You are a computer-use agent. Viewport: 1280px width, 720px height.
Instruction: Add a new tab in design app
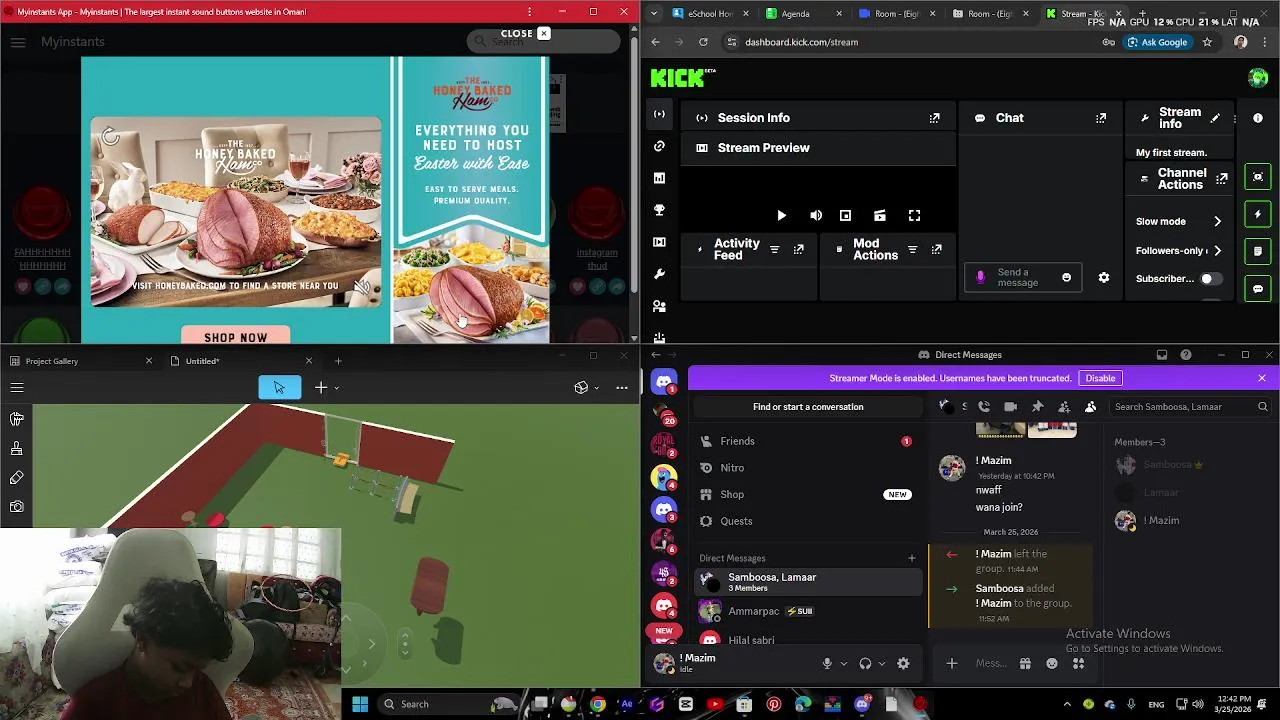tap(338, 361)
